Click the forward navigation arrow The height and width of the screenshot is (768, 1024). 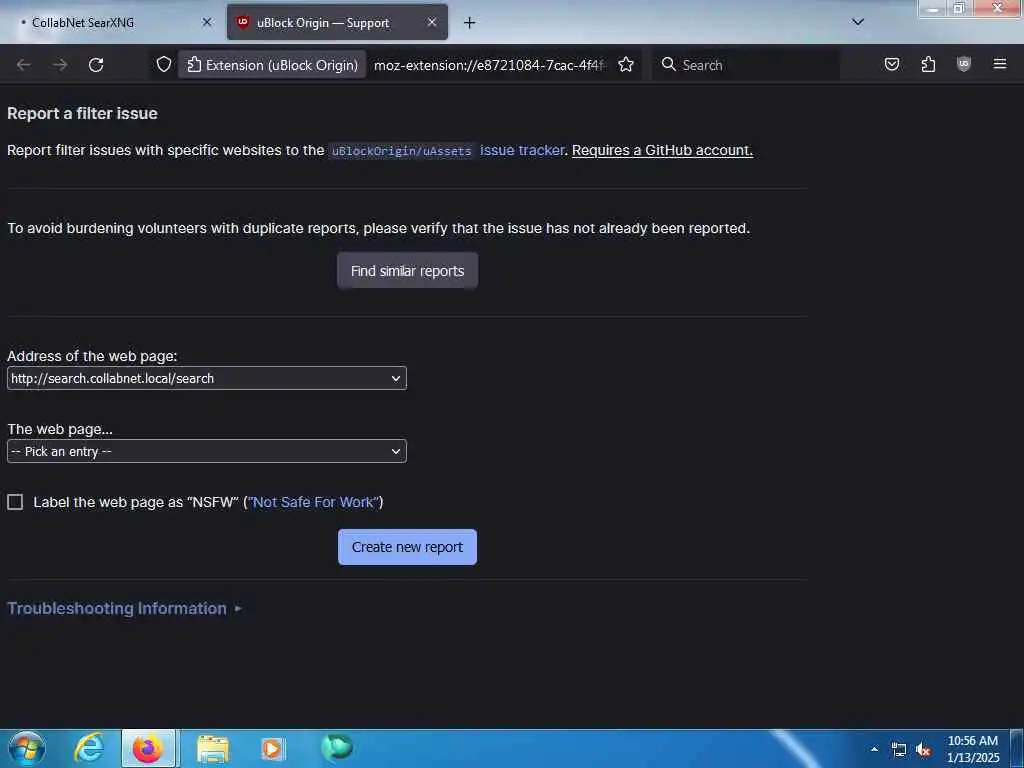click(x=60, y=65)
